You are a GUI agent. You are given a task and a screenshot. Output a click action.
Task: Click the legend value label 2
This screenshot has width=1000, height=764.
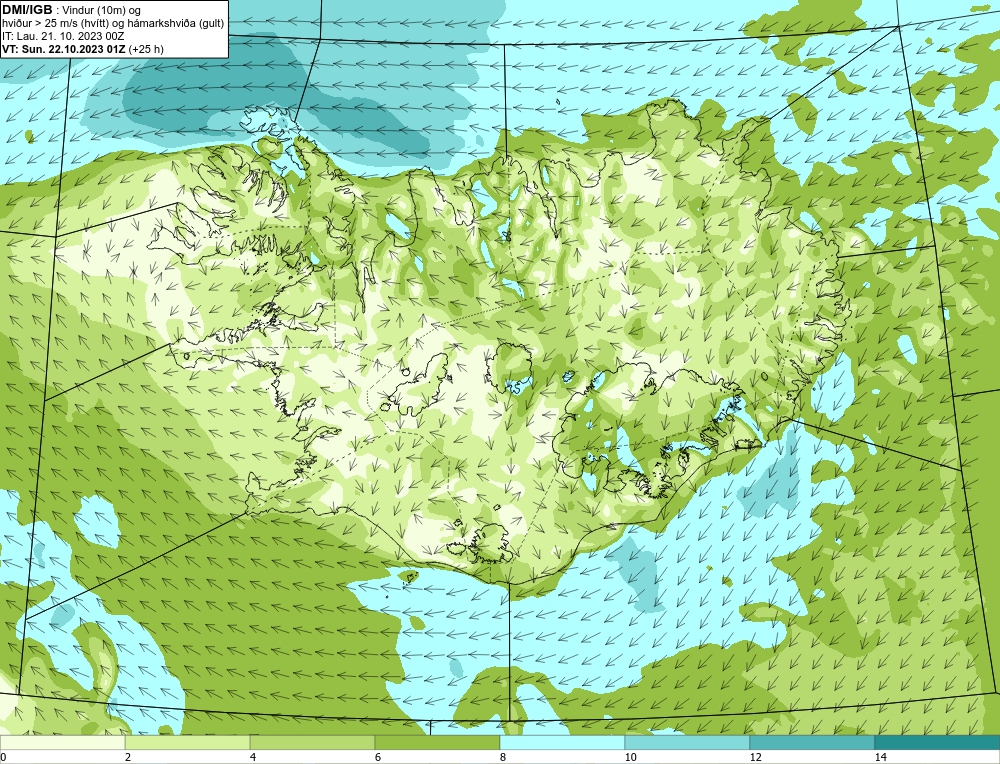(128, 757)
